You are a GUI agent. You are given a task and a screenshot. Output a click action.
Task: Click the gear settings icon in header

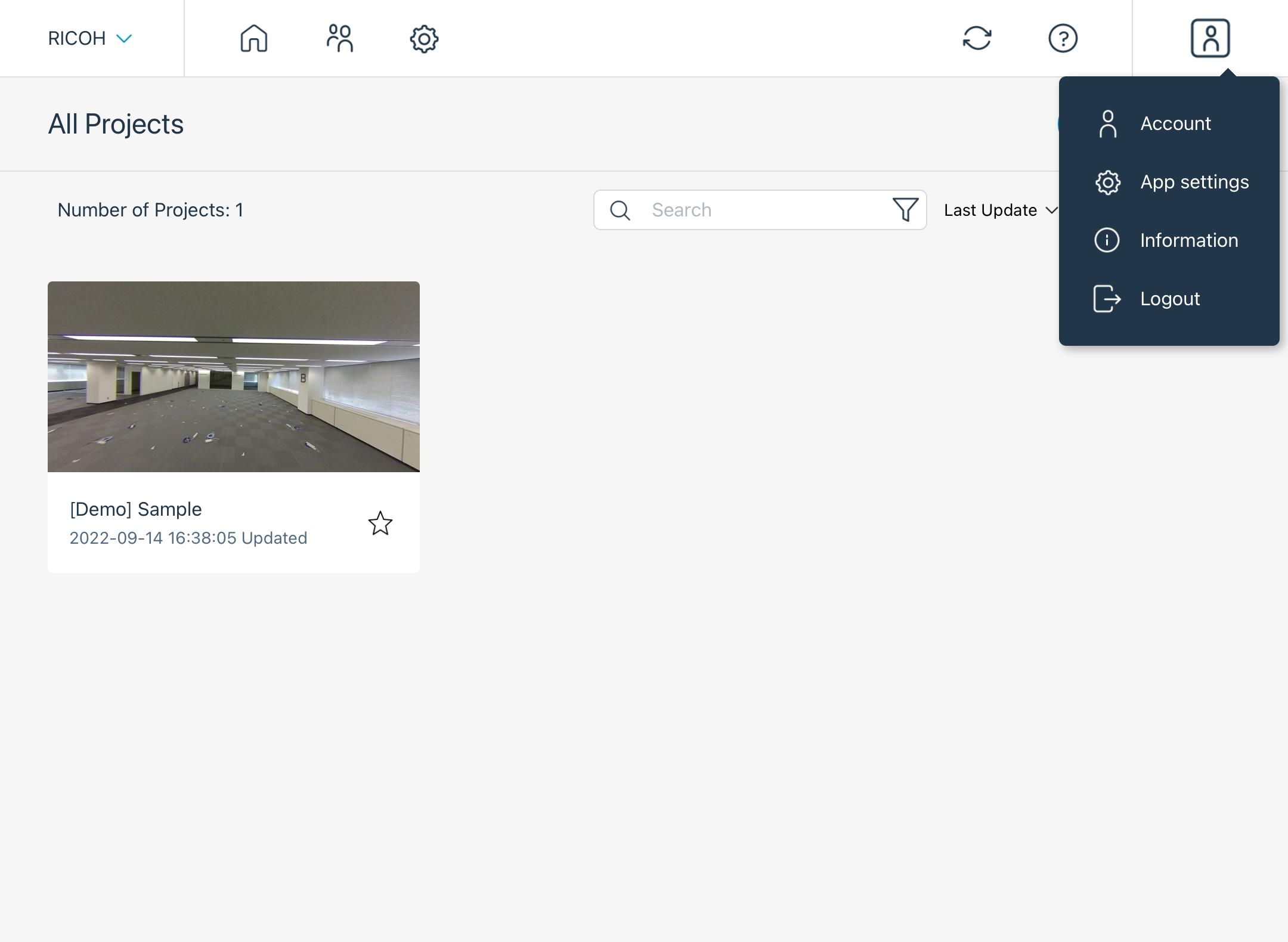pyautogui.click(x=424, y=39)
